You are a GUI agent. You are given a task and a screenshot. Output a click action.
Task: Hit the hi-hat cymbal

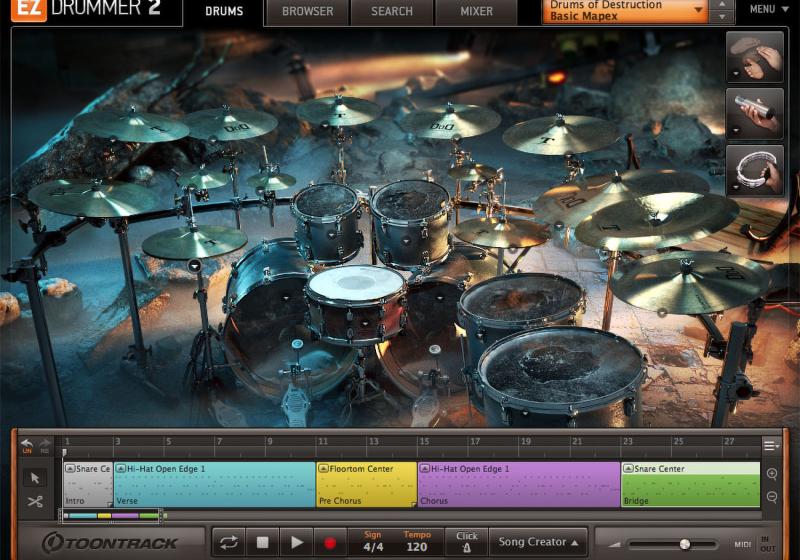(194, 242)
